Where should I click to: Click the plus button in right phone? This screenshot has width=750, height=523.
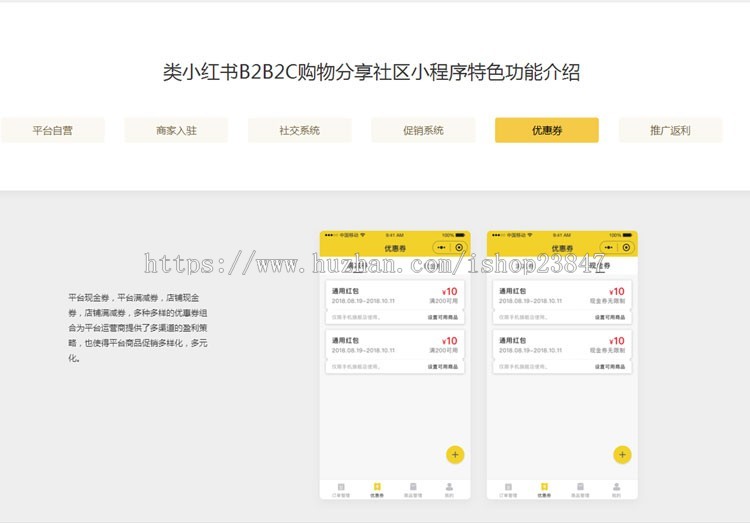click(x=622, y=455)
